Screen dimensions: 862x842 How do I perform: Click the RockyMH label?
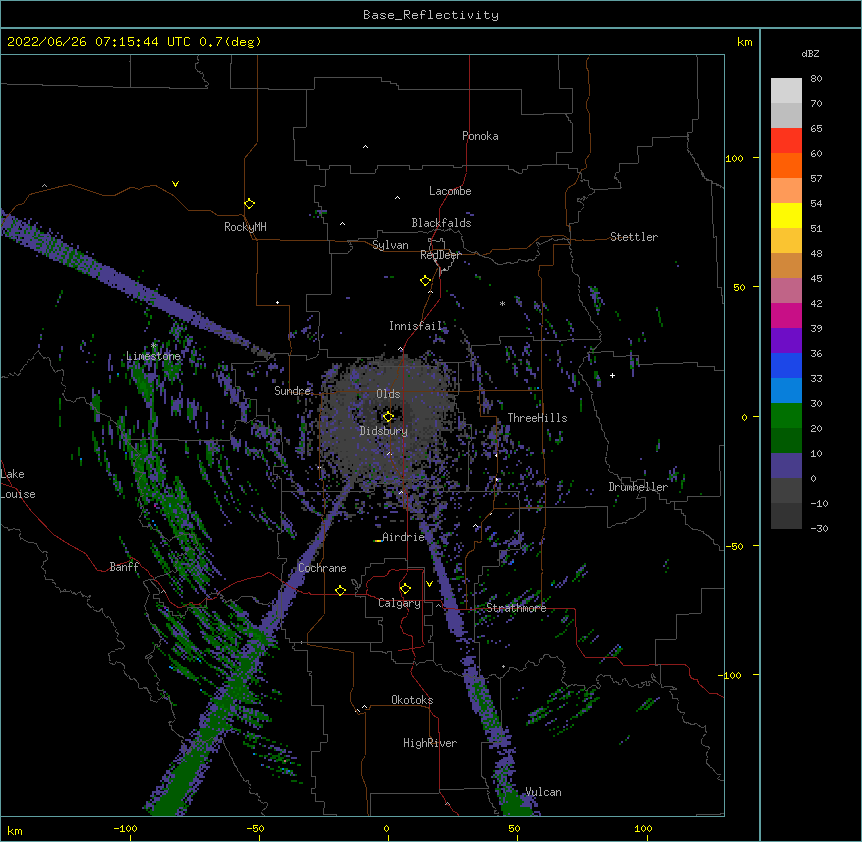click(245, 227)
